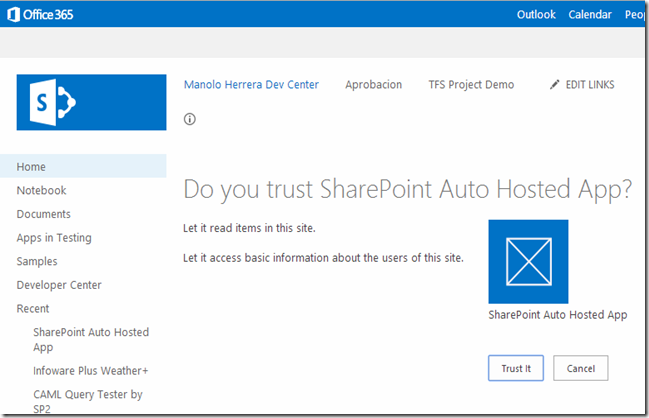The height and width of the screenshot is (418, 649).
Task: Click the 'Do you trust SharePoint Auto Hosted App?' heading
Action: pos(408,190)
